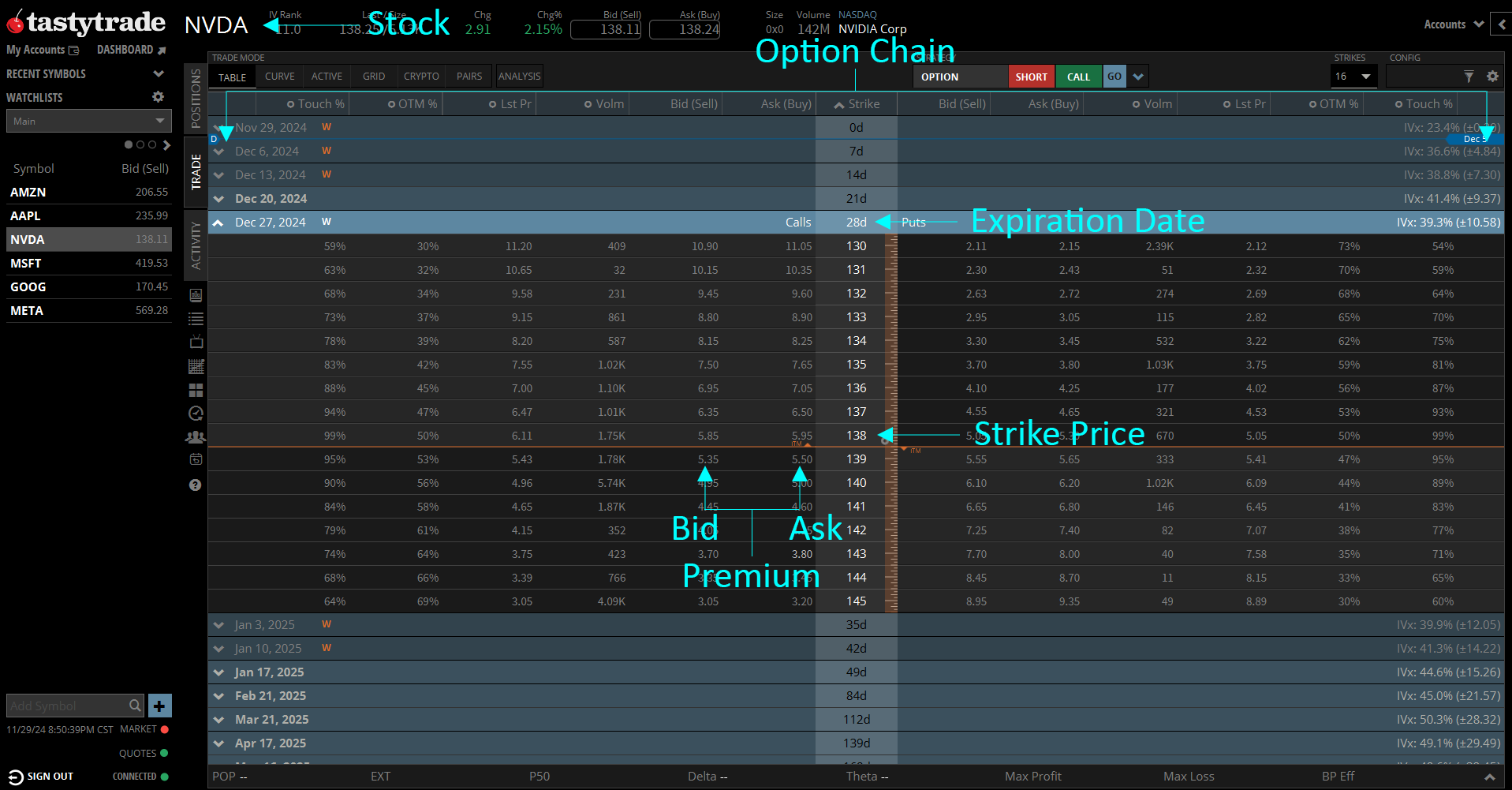The image size is (1512, 790).
Task: Open the grid chart sidebar icon
Action: pos(196,366)
